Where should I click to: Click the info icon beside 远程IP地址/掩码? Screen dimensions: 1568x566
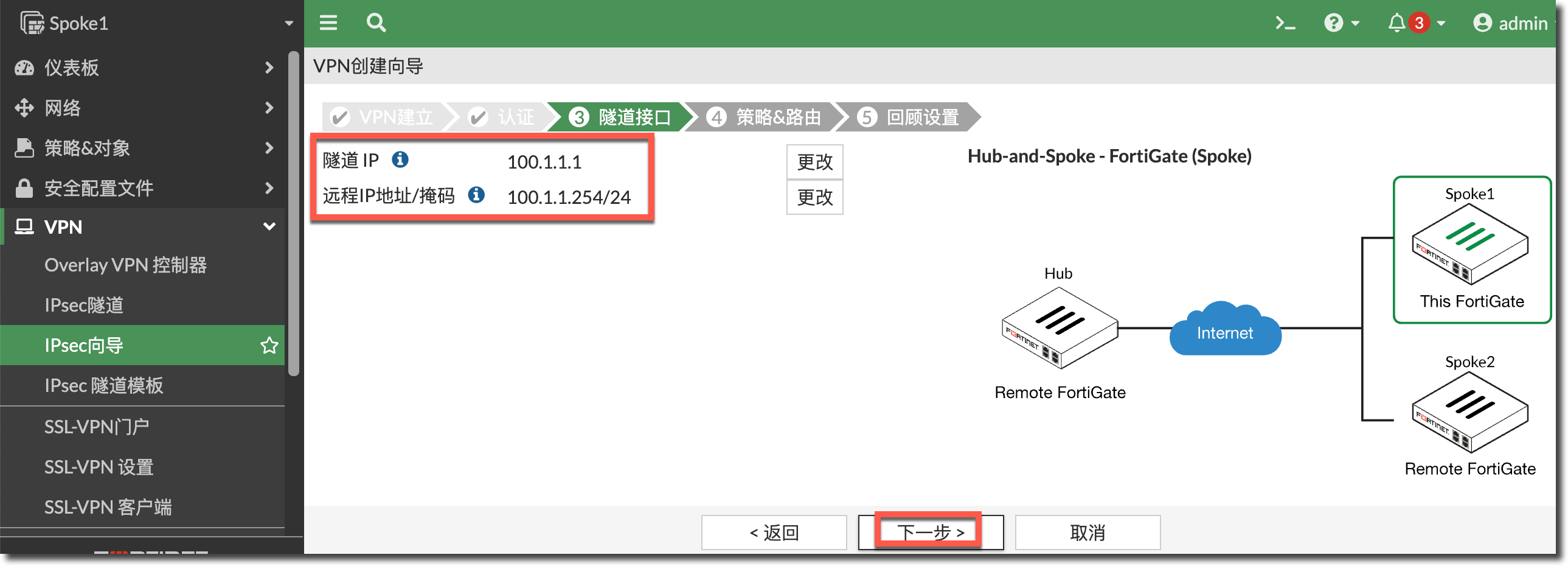[x=477, y=195]
